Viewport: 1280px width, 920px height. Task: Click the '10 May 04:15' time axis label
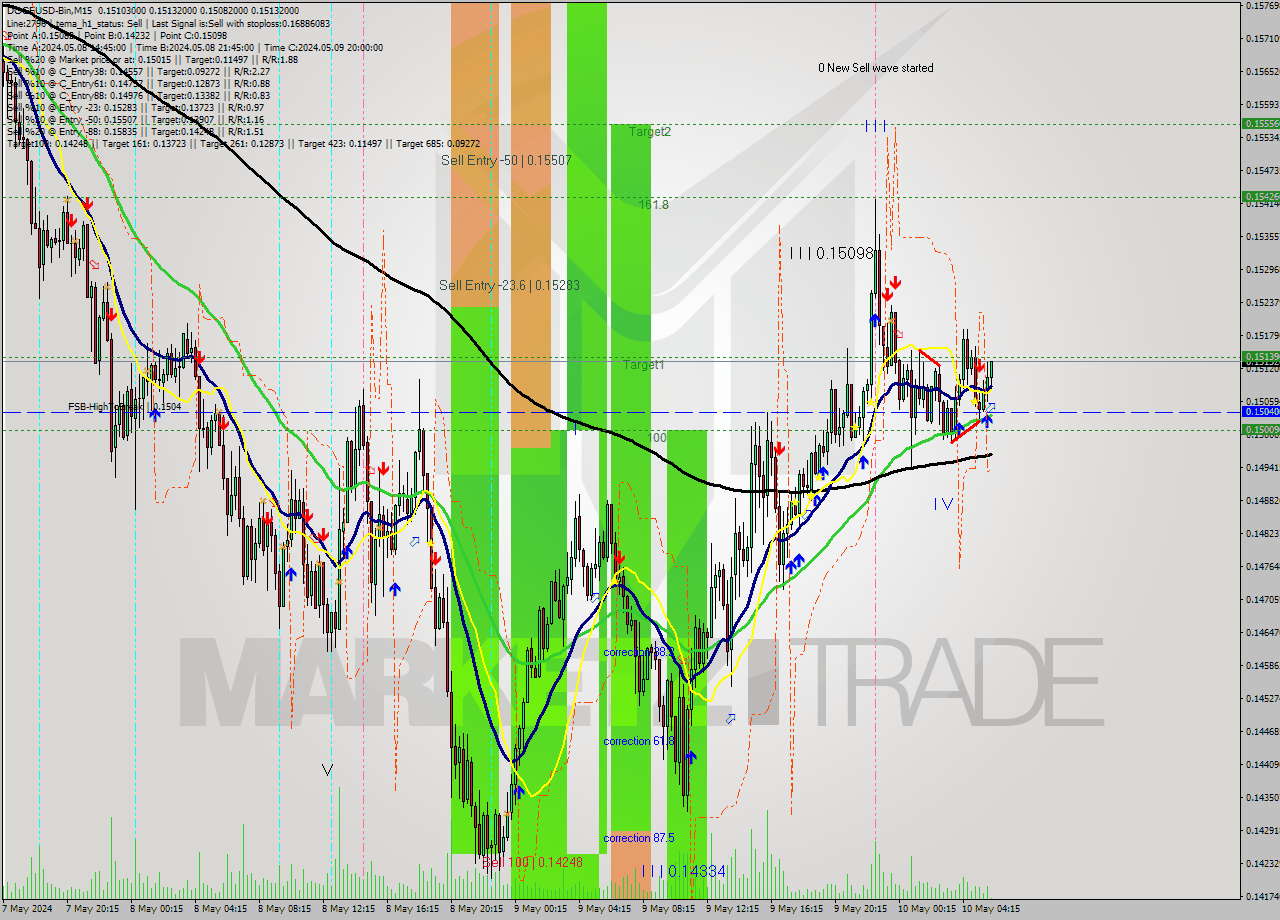992,909
